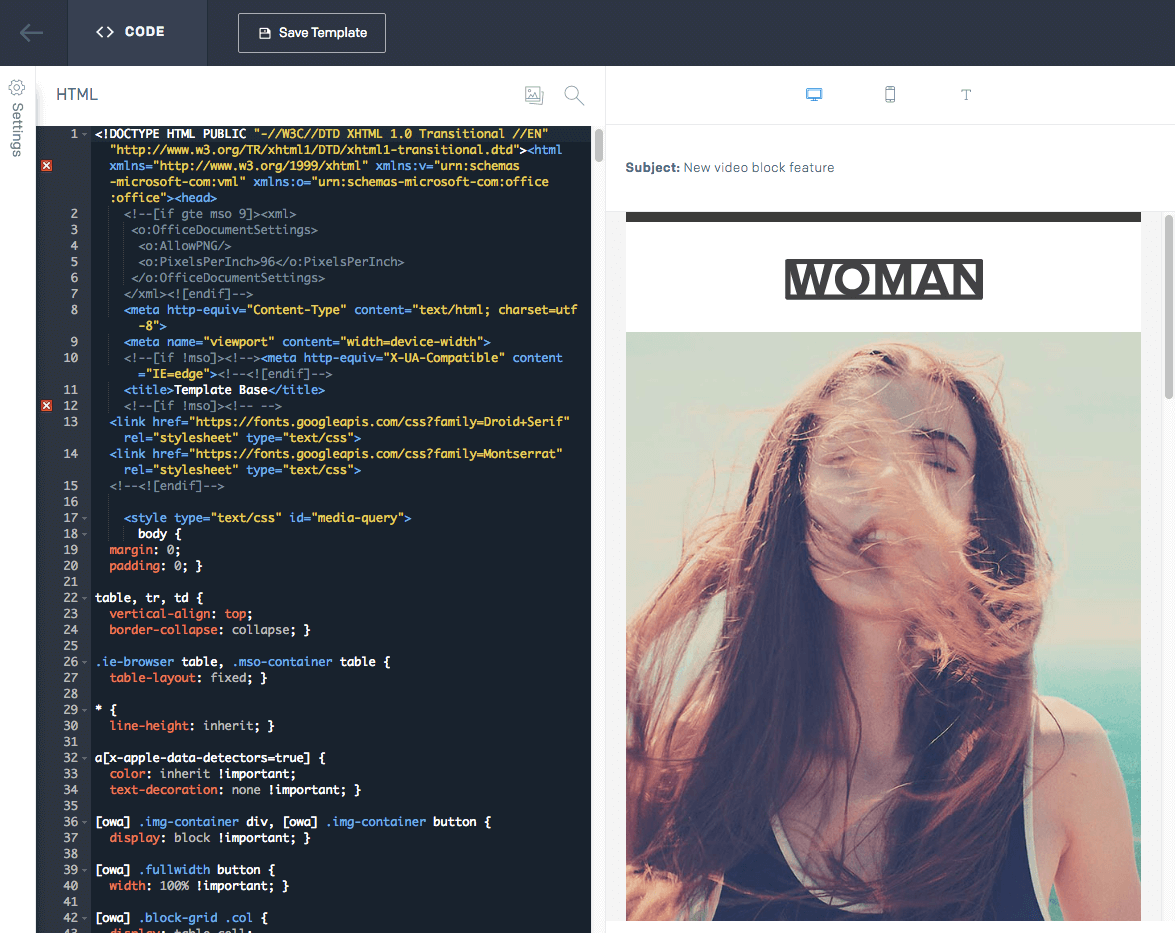Click the Save Template button
1175x933 pixels.
312,33
